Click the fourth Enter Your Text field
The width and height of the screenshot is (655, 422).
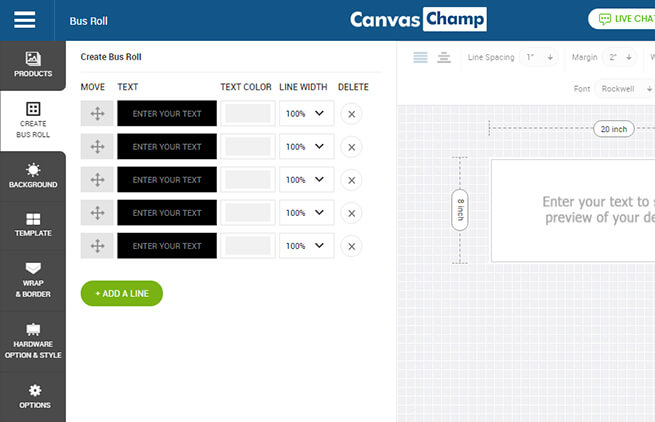point(167,213)
